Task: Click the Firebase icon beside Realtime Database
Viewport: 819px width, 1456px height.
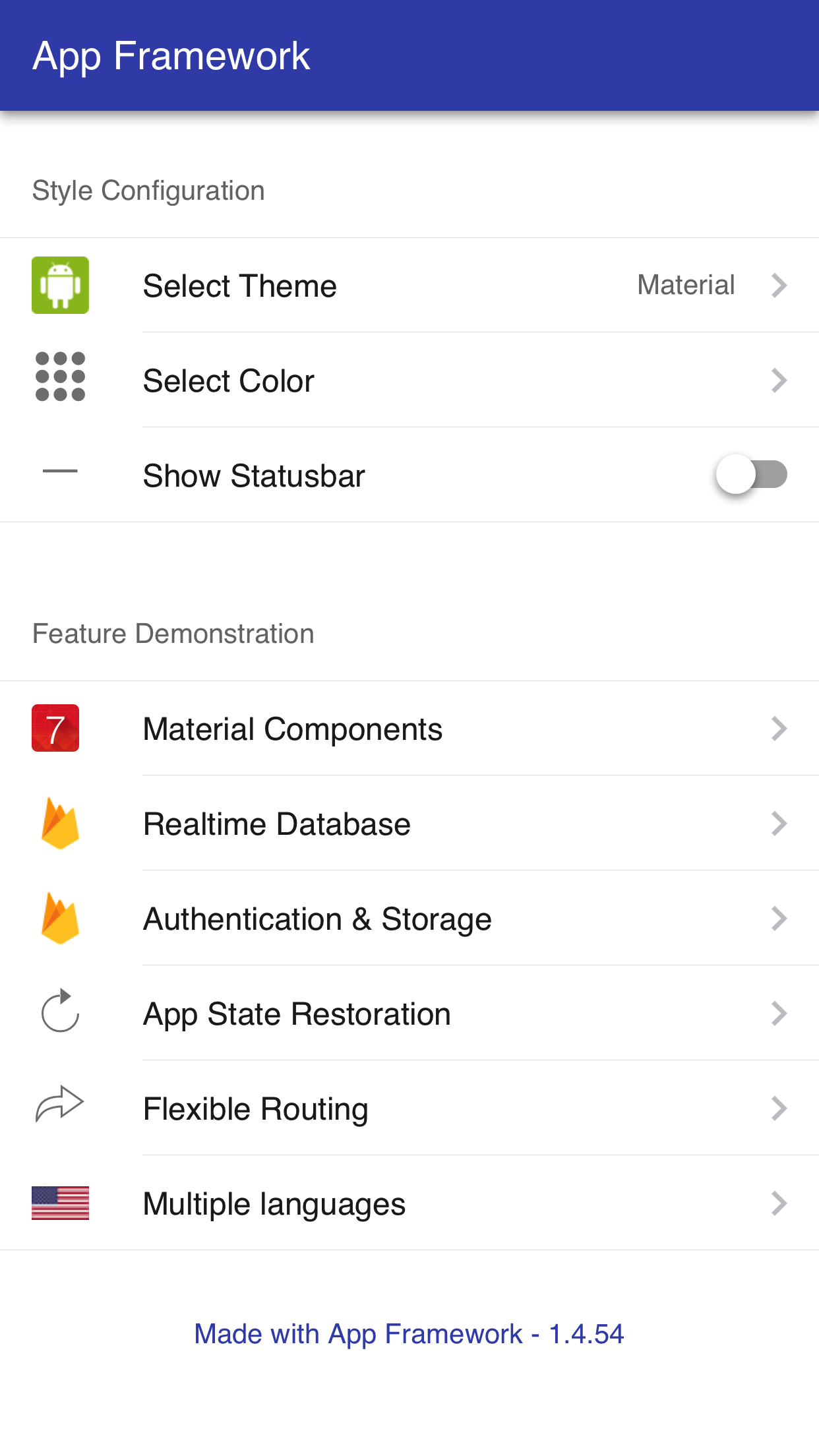Action: click(60, 824)
